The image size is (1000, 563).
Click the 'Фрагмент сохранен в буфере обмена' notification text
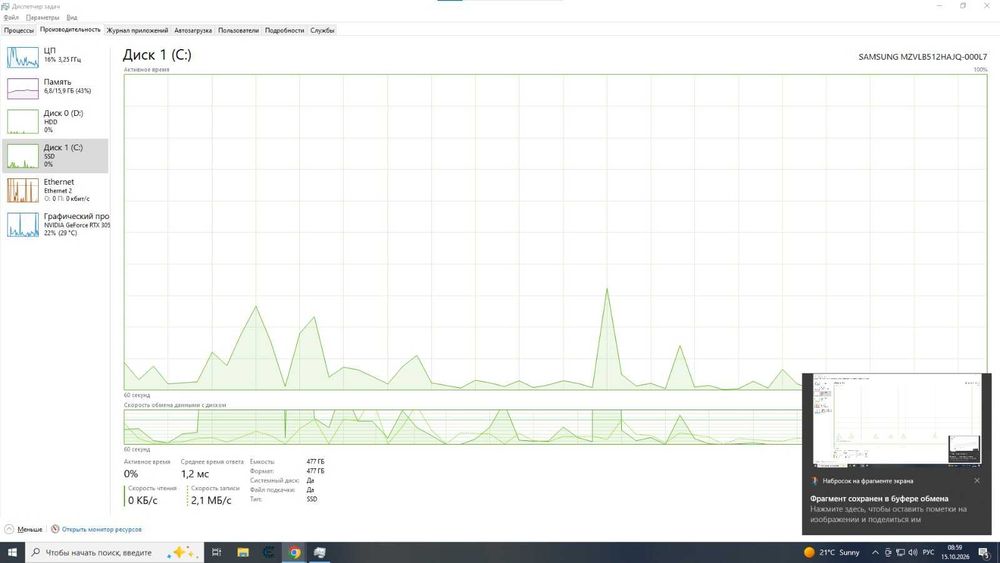[x=879, y=499]
